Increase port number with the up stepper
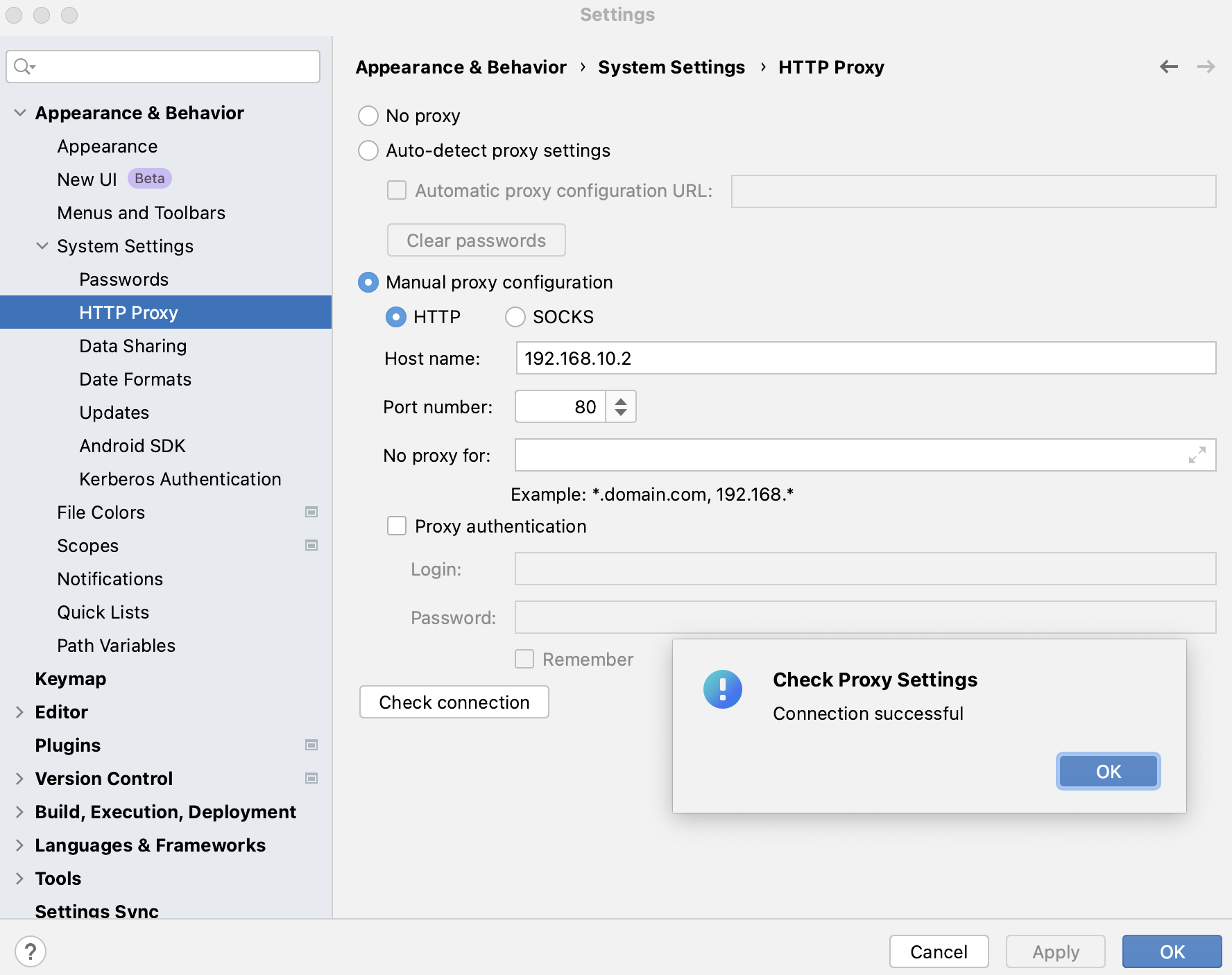Screen dimensions: 1232x975 point(621,400)
